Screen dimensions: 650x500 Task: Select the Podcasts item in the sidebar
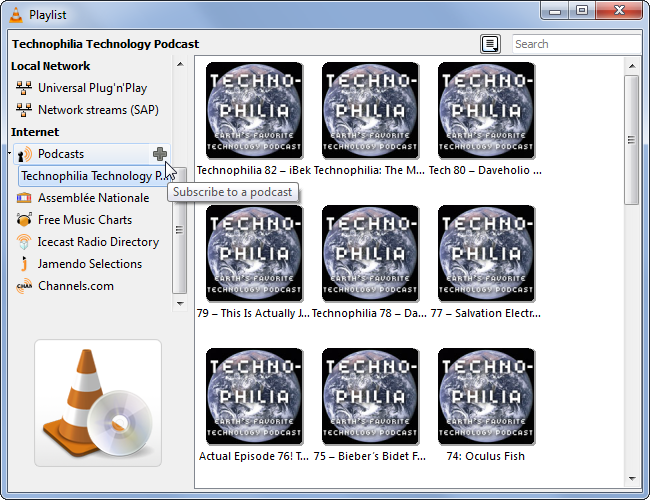coord(61,154)
